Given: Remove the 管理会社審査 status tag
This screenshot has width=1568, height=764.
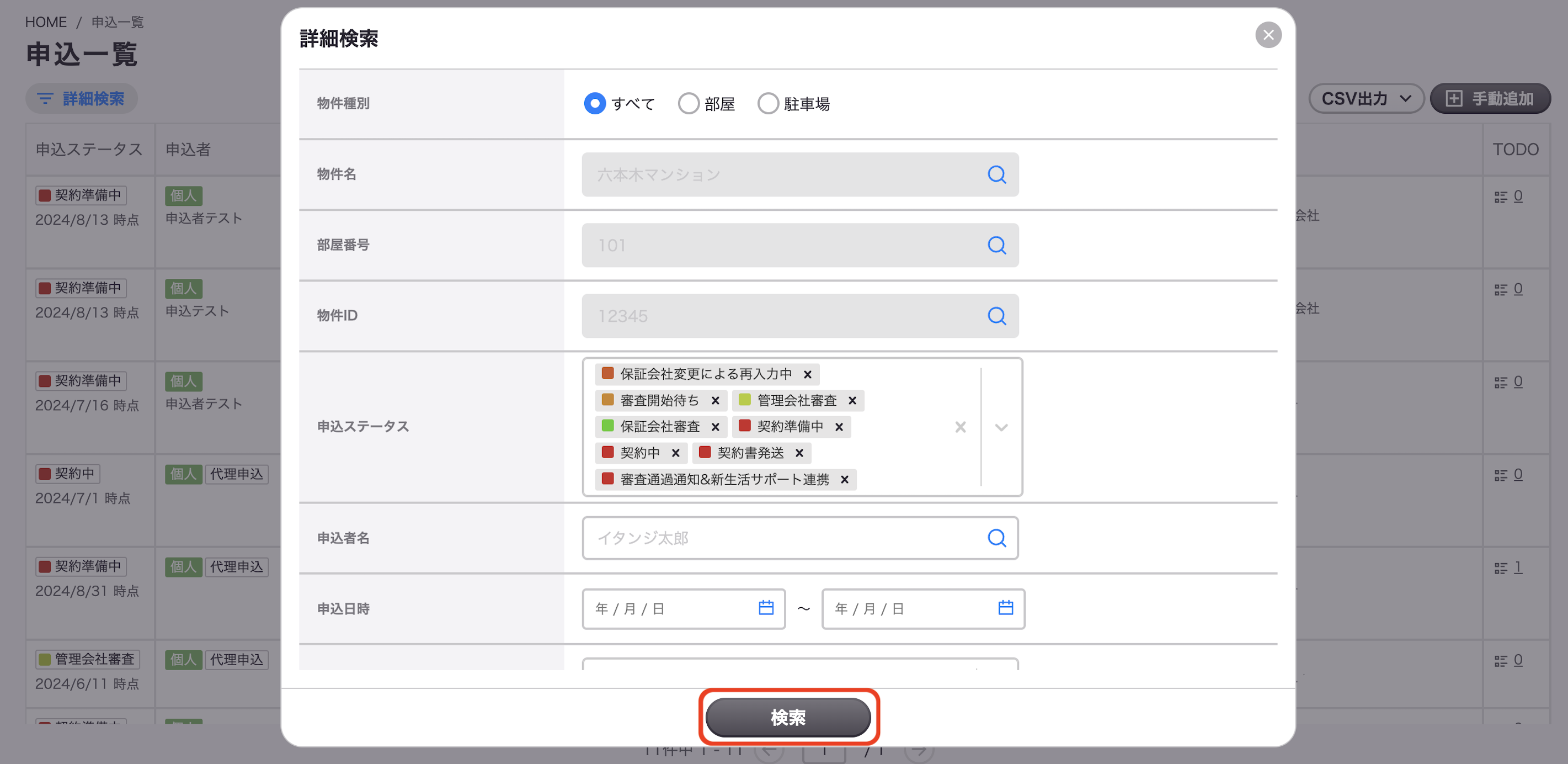Looking at the screenshot, I should (852, 400).
